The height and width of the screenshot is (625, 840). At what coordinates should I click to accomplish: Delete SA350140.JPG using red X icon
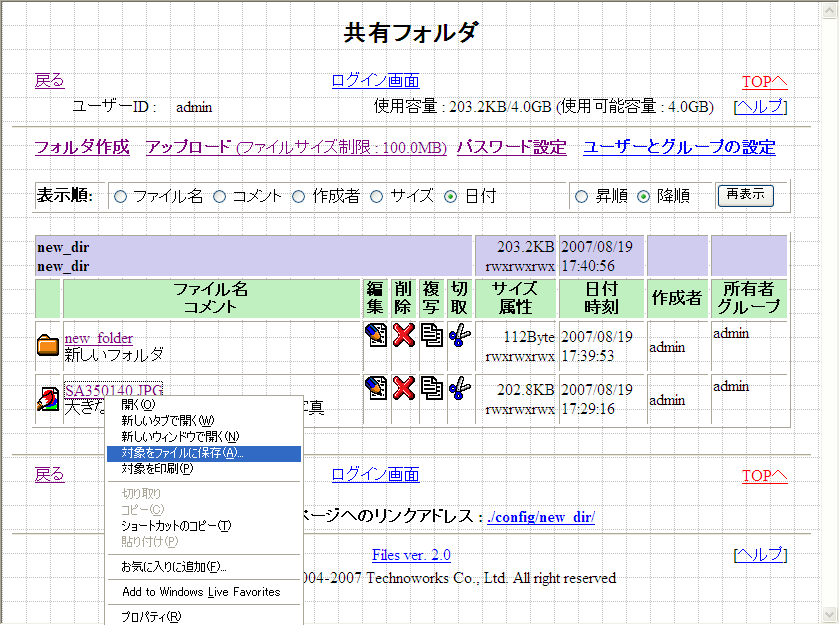point(404,388)
